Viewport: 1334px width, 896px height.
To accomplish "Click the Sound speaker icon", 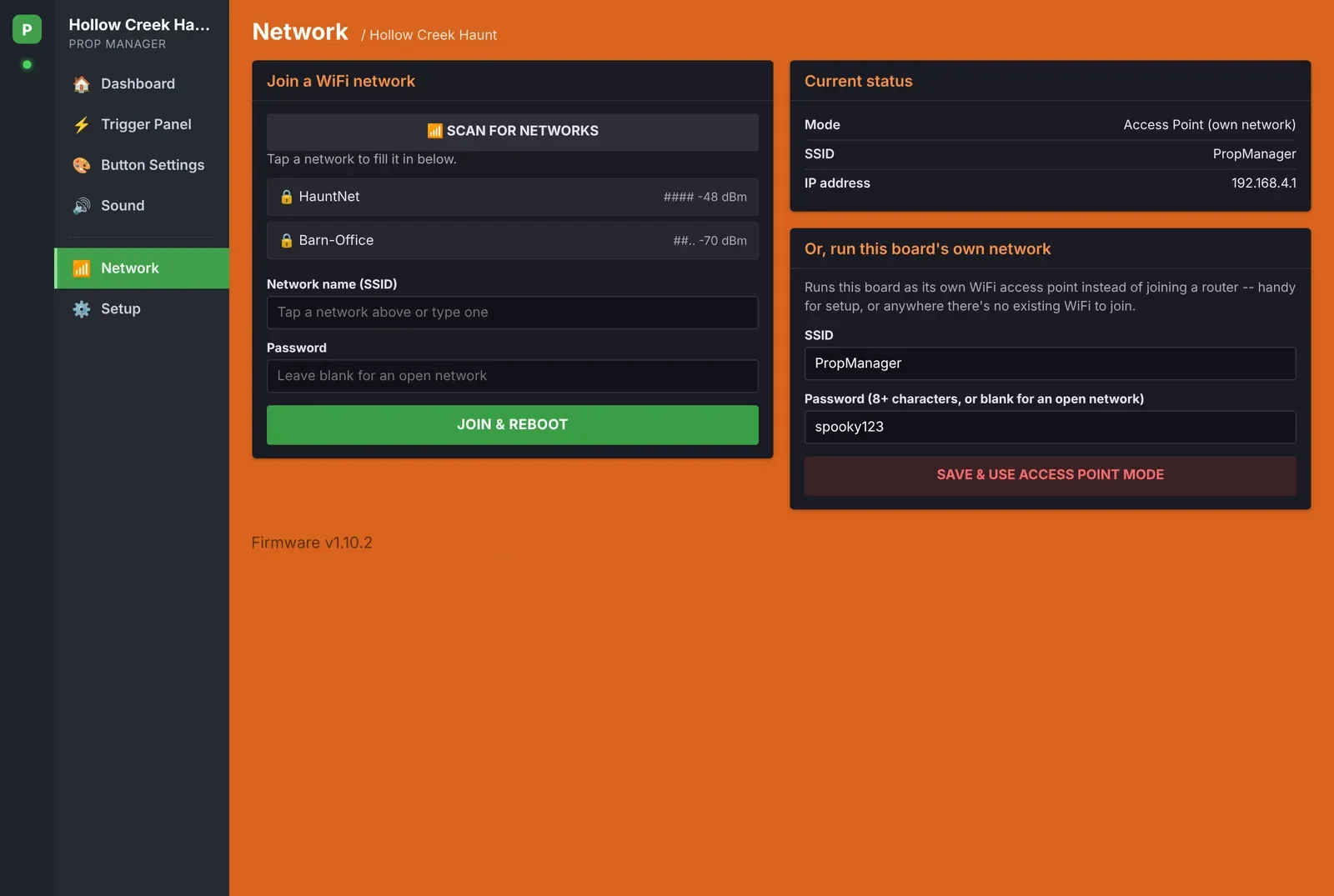I will pyautogui.click(x=81, y=206).
